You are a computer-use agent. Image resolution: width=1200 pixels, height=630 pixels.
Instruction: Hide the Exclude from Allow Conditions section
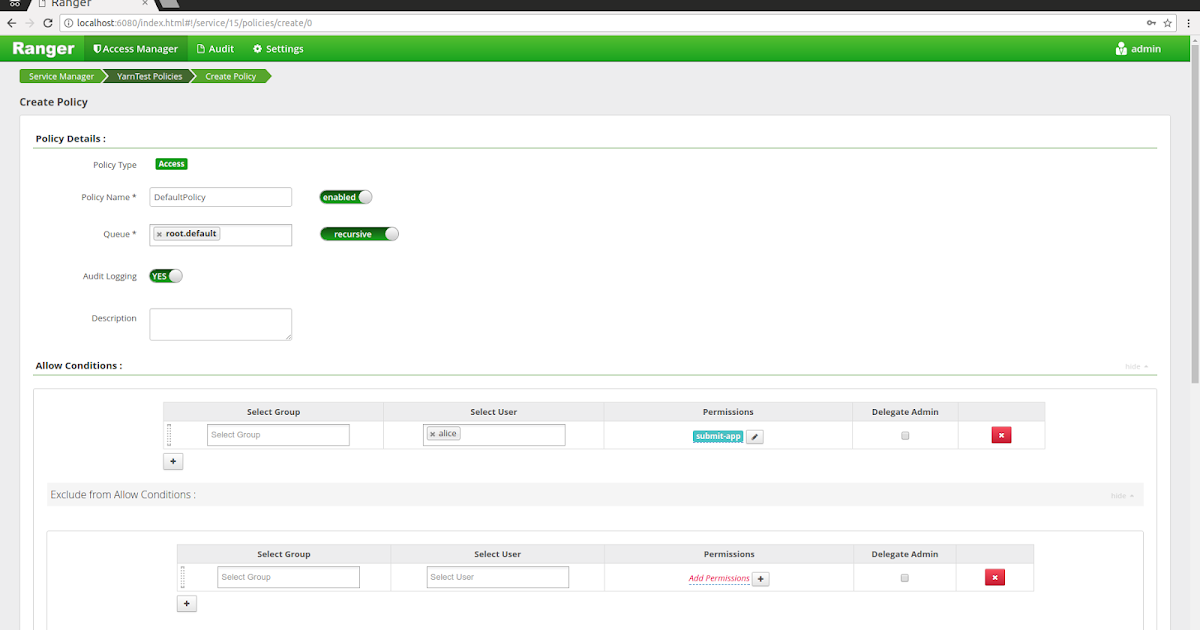[x=1121, y=494]
